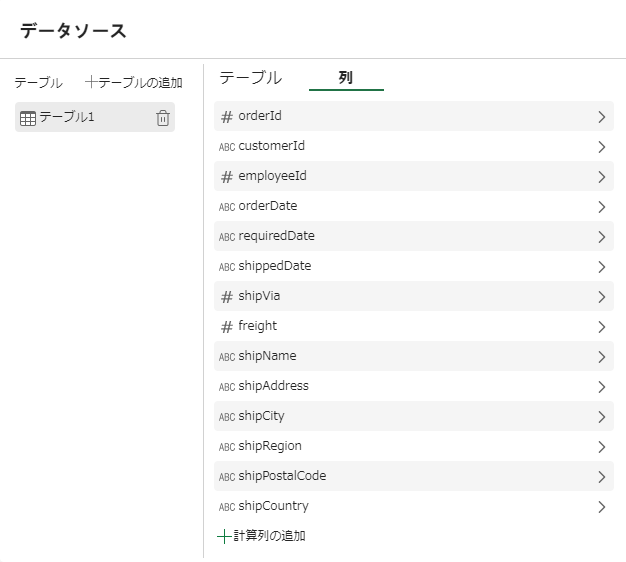Viewport: 626px width, 562px height.
Task: Click the number type icon of employeeId
Action: point(226,177)
